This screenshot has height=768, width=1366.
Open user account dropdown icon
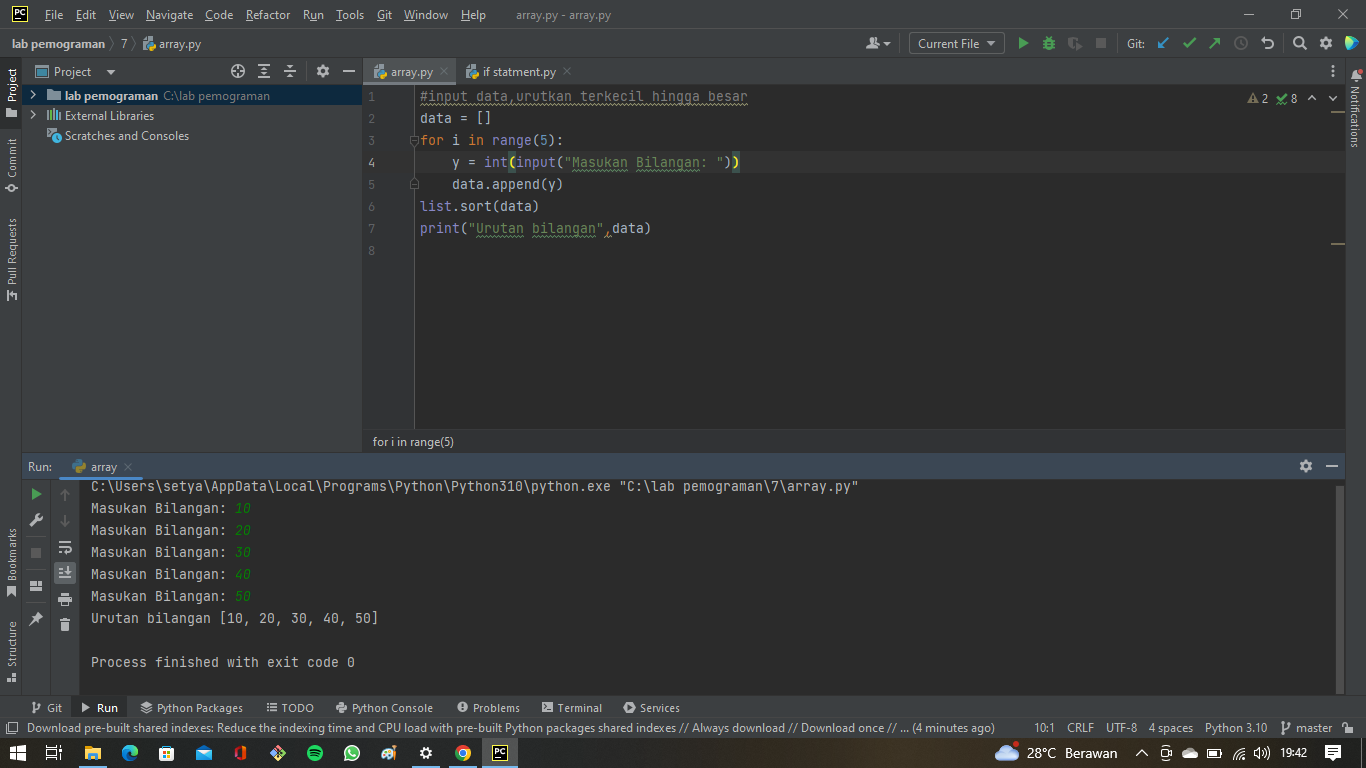[879, 43]
